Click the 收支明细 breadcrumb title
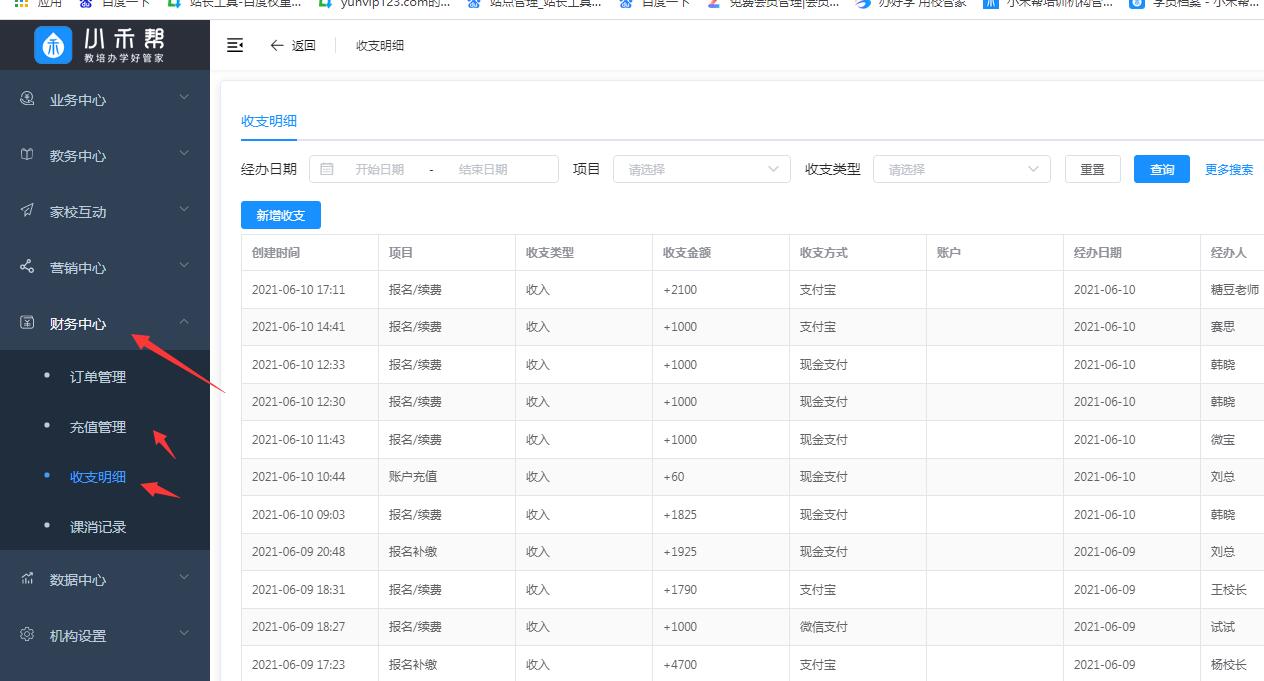Image resolution: width=1264 pixels, height=681 pixels. (380, 45)
